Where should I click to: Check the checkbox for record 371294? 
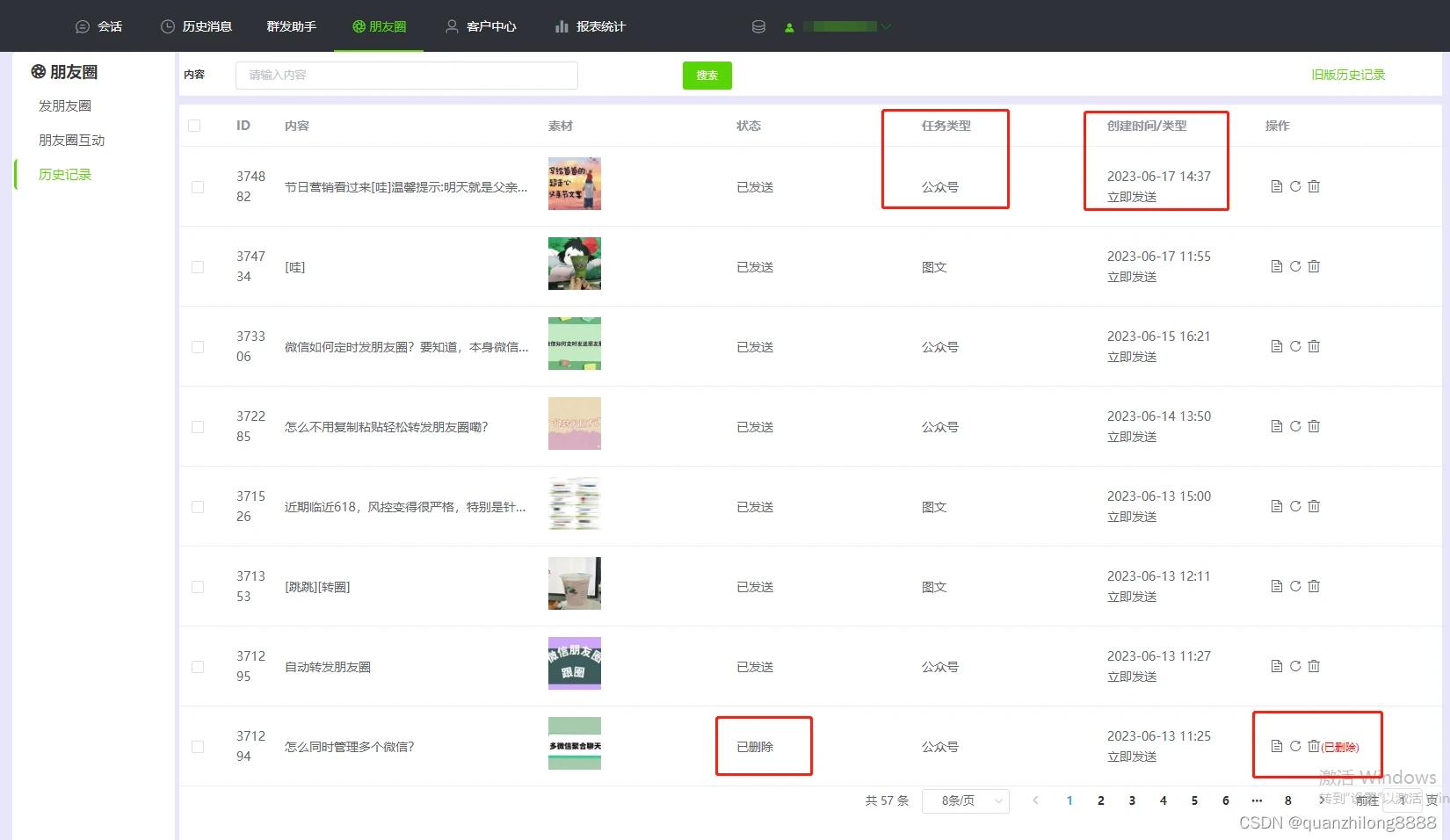(x=197, y=746)
